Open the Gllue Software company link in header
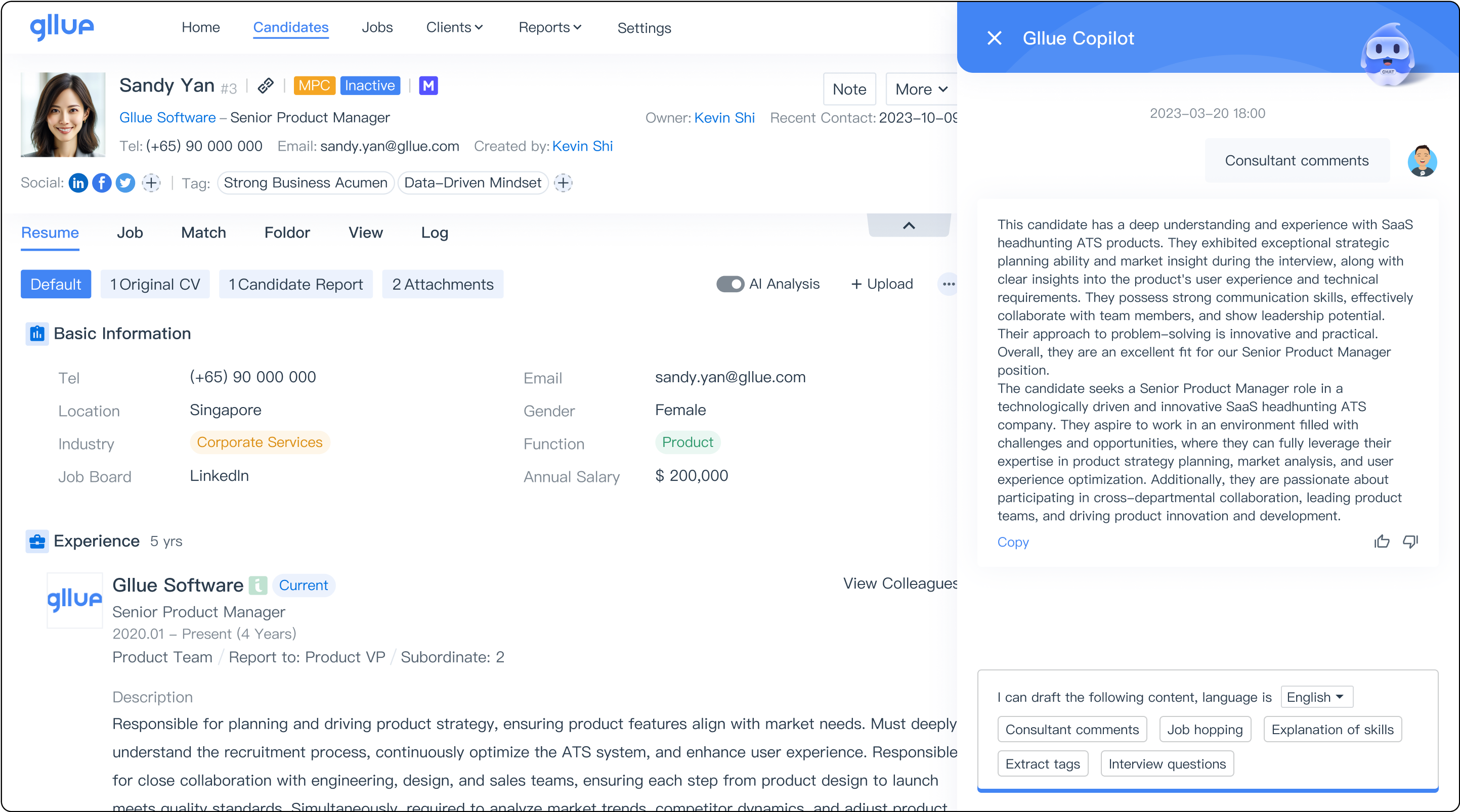Viewport: 1460px width, 812px height. pos(167,117)
